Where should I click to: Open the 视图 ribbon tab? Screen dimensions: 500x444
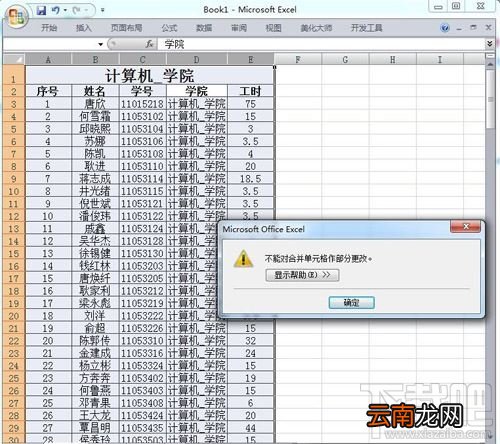pyautogui.click(x=273, y=28)
